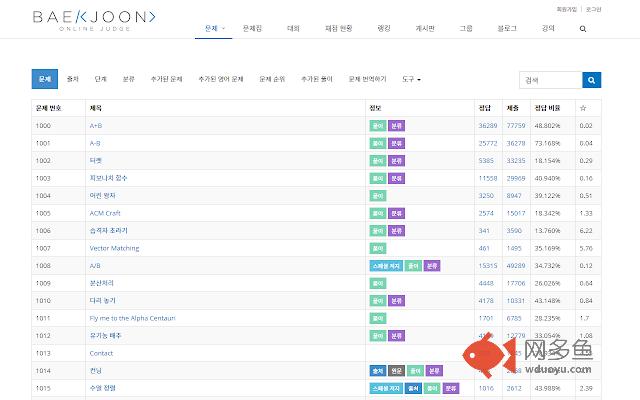
Task: Click the submission count 77759 for problem 1000
Action: (x=516, y=126)
